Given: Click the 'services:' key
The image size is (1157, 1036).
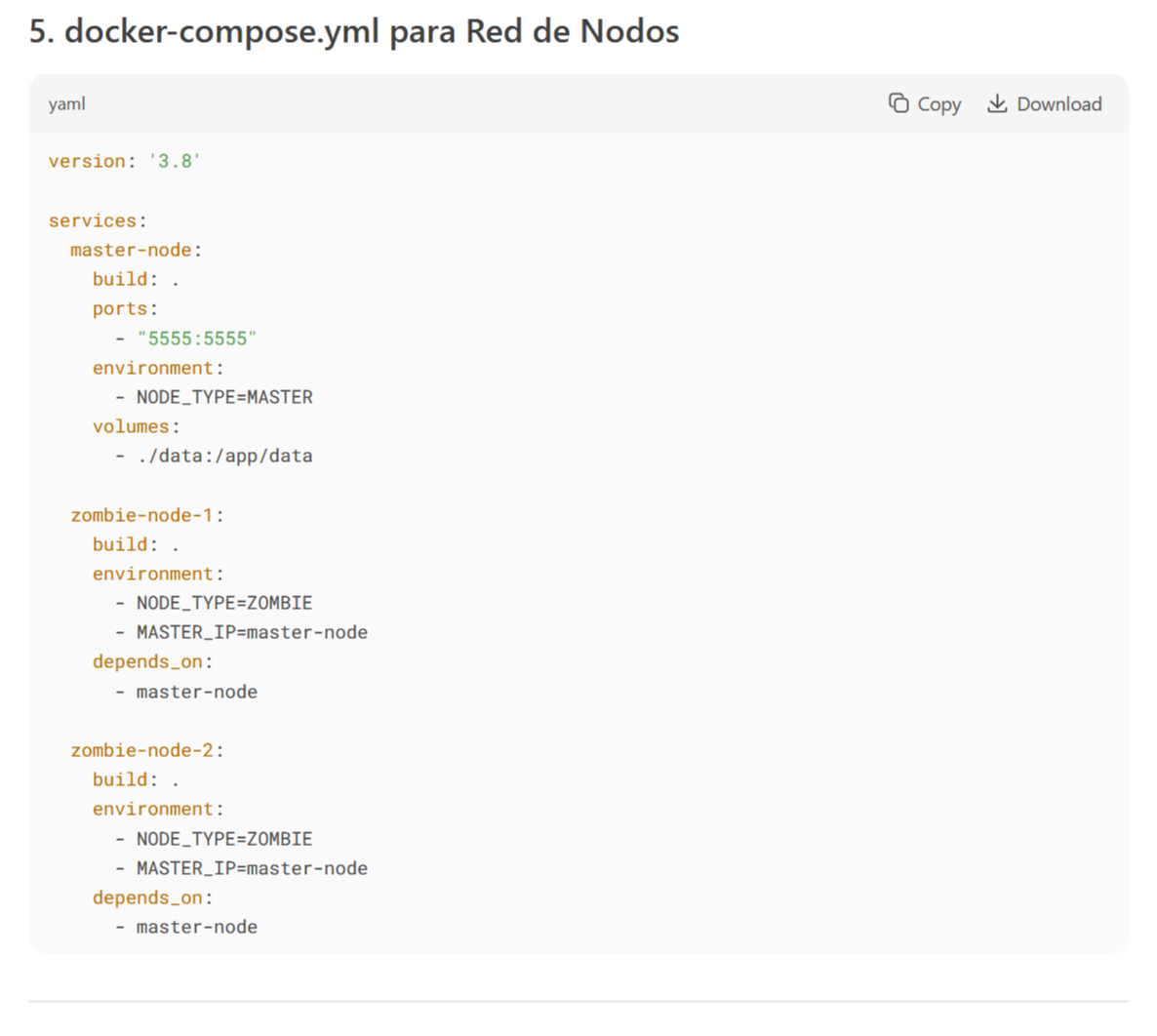Looking at the screenshot, I should pyautogui.click(x=98, y=220).
